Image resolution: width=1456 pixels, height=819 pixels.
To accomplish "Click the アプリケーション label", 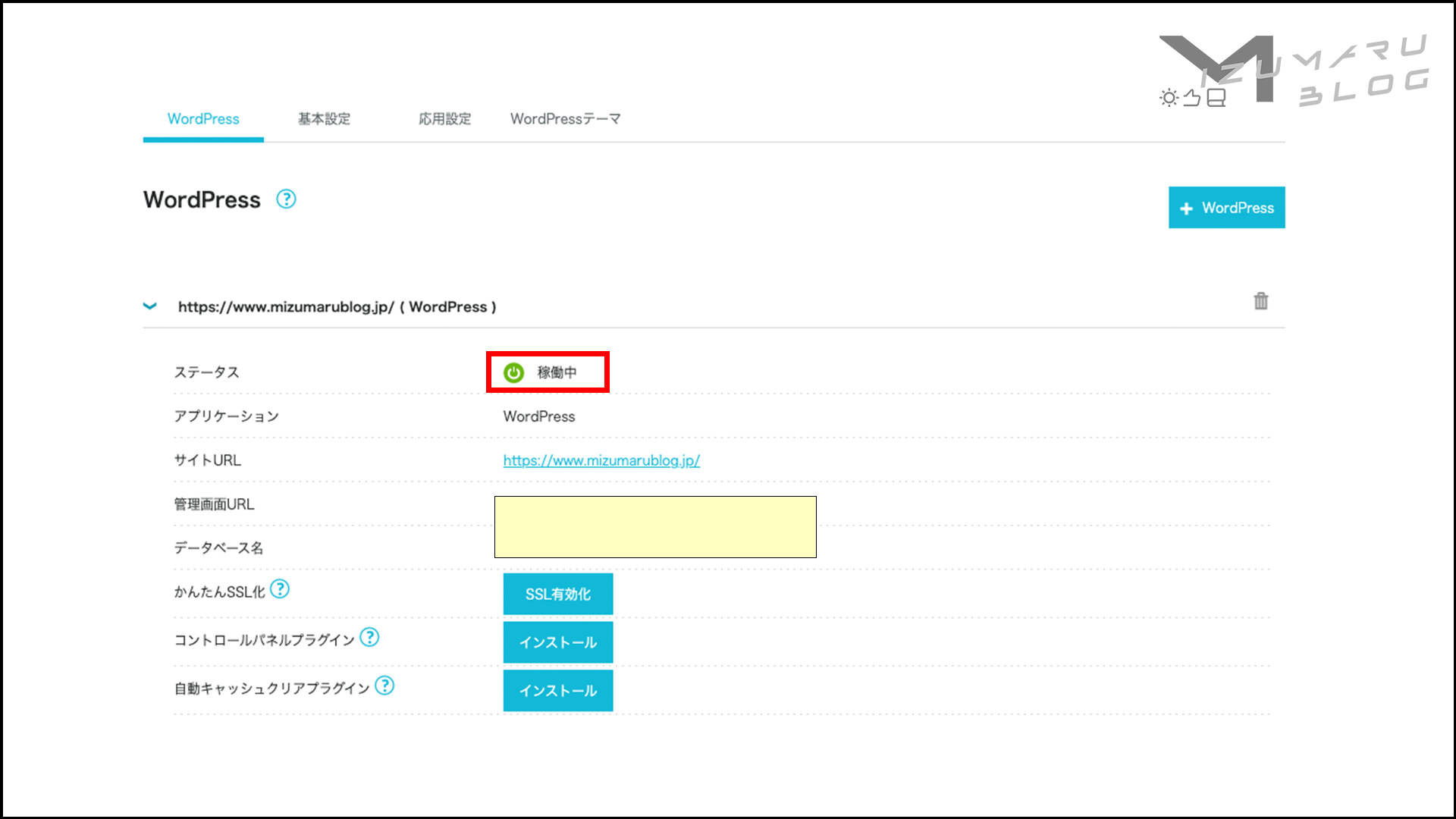I will [227, 416].
